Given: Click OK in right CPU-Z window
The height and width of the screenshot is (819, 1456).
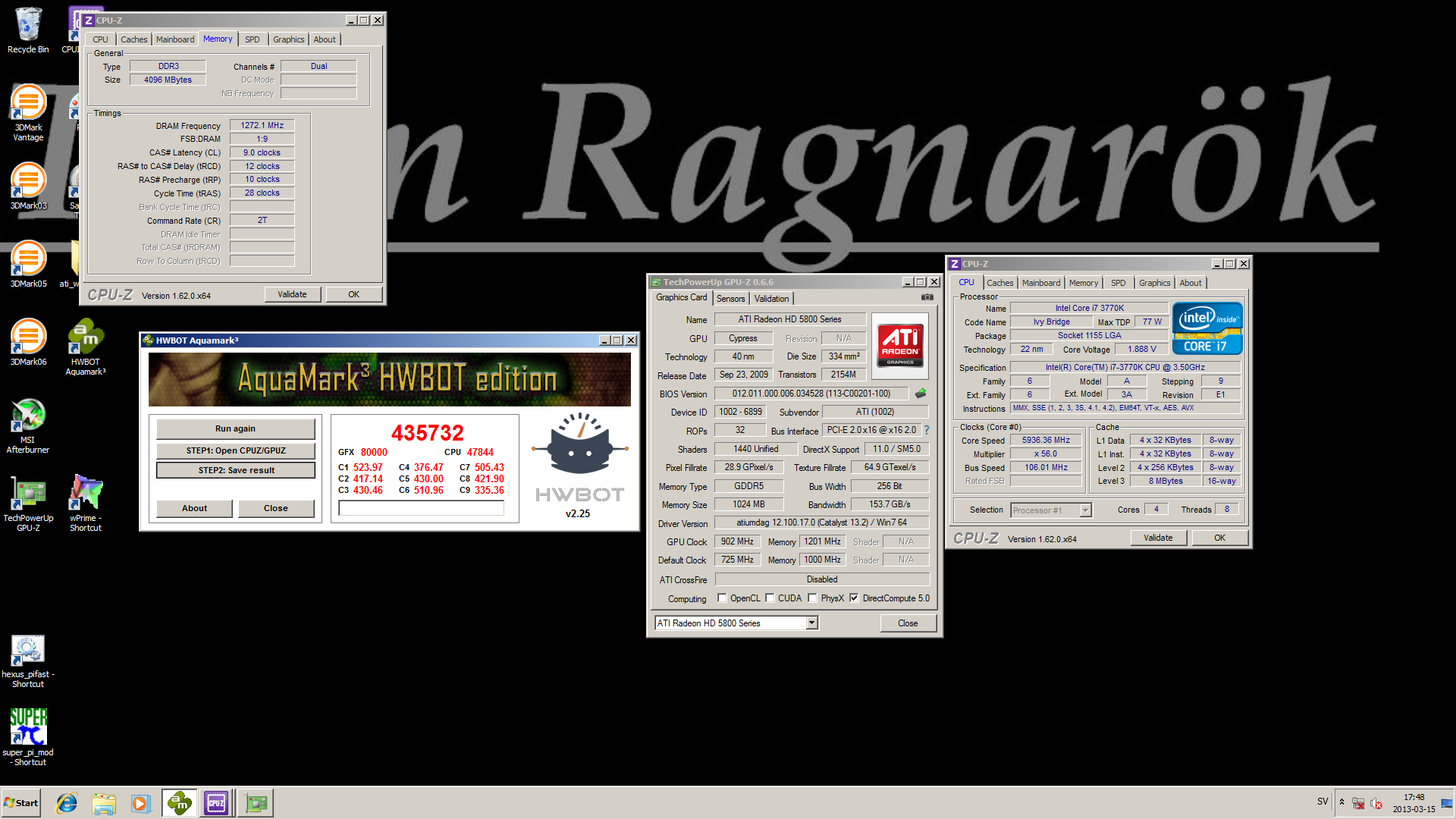Looking at the screenshot, I should (1220, 538).
